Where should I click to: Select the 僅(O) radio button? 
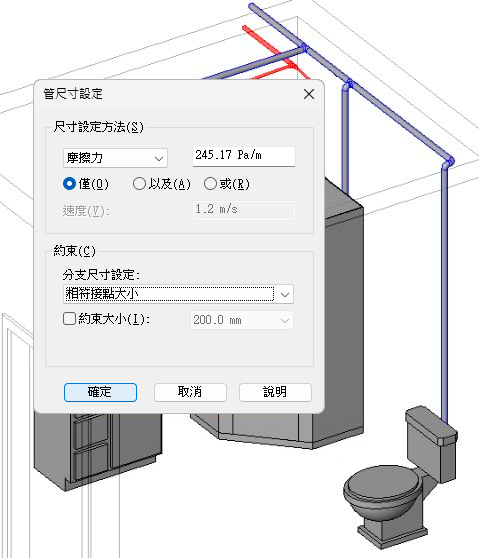point(69,184)
